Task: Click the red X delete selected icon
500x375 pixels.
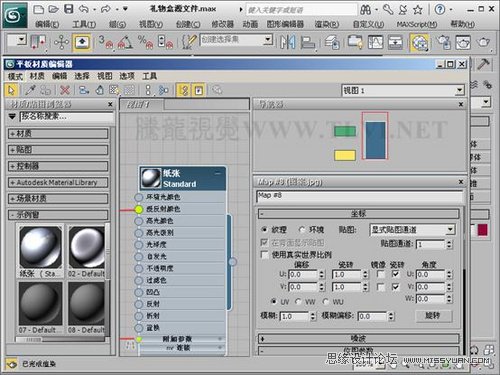Action: pos(65,90)
